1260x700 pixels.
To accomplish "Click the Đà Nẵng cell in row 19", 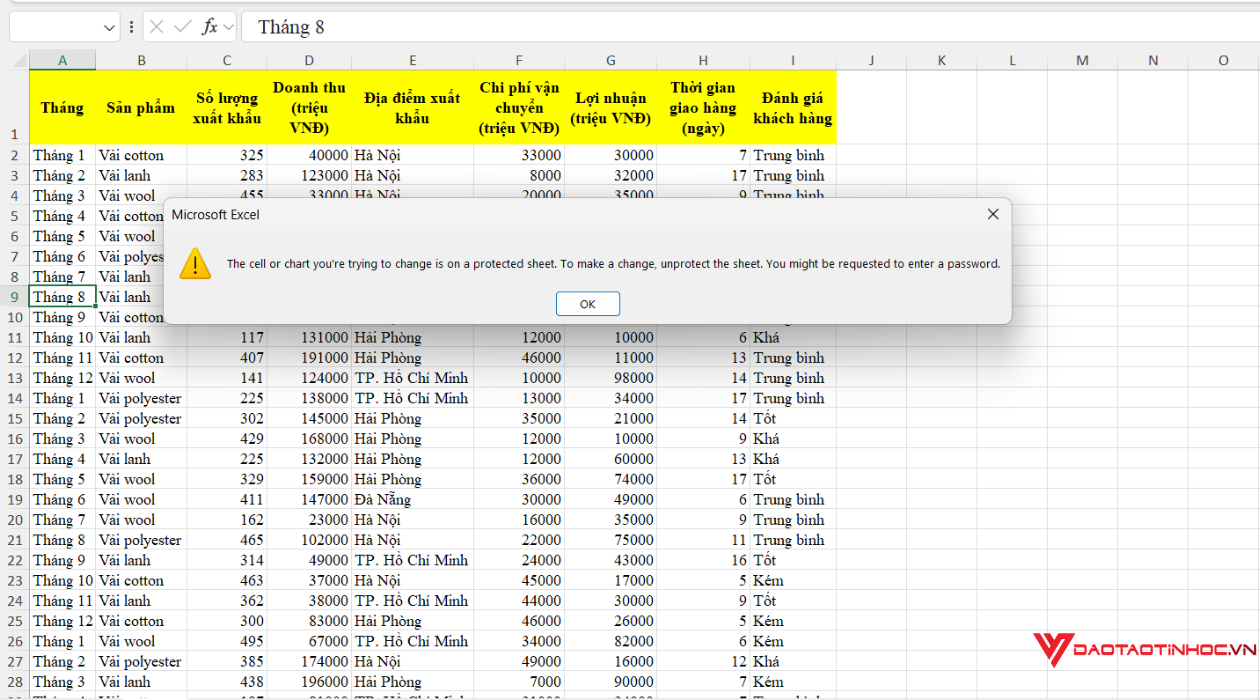I will coord(412,500).
